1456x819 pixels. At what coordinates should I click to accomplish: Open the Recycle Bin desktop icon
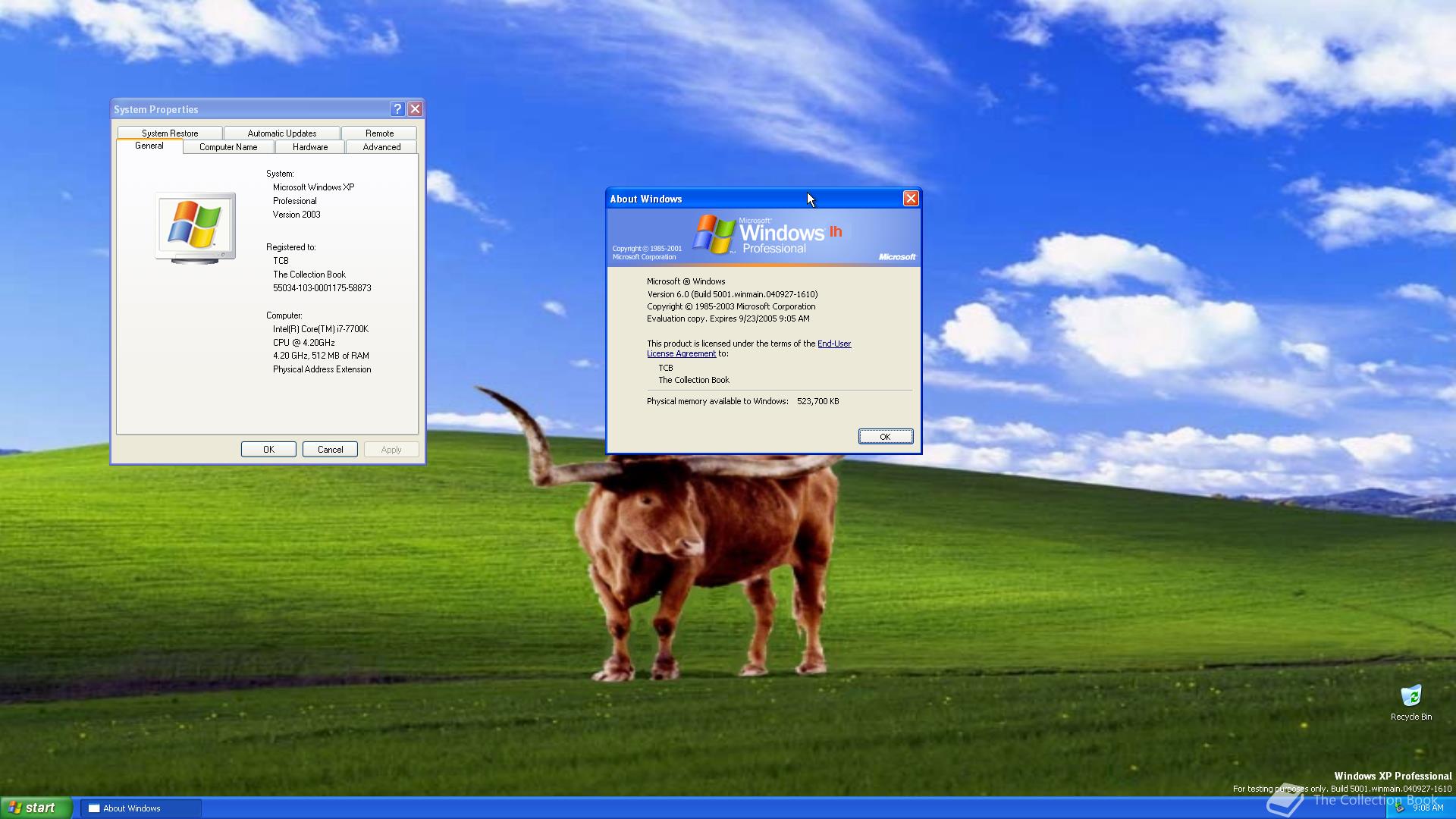point(1410,696)
